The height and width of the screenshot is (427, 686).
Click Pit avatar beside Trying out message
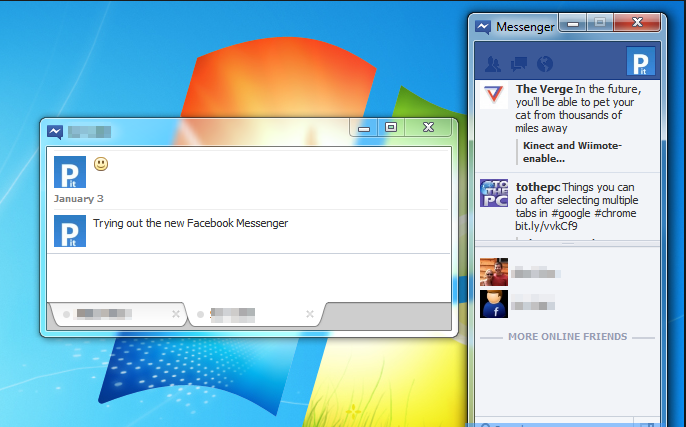click(x=70, y=231)
